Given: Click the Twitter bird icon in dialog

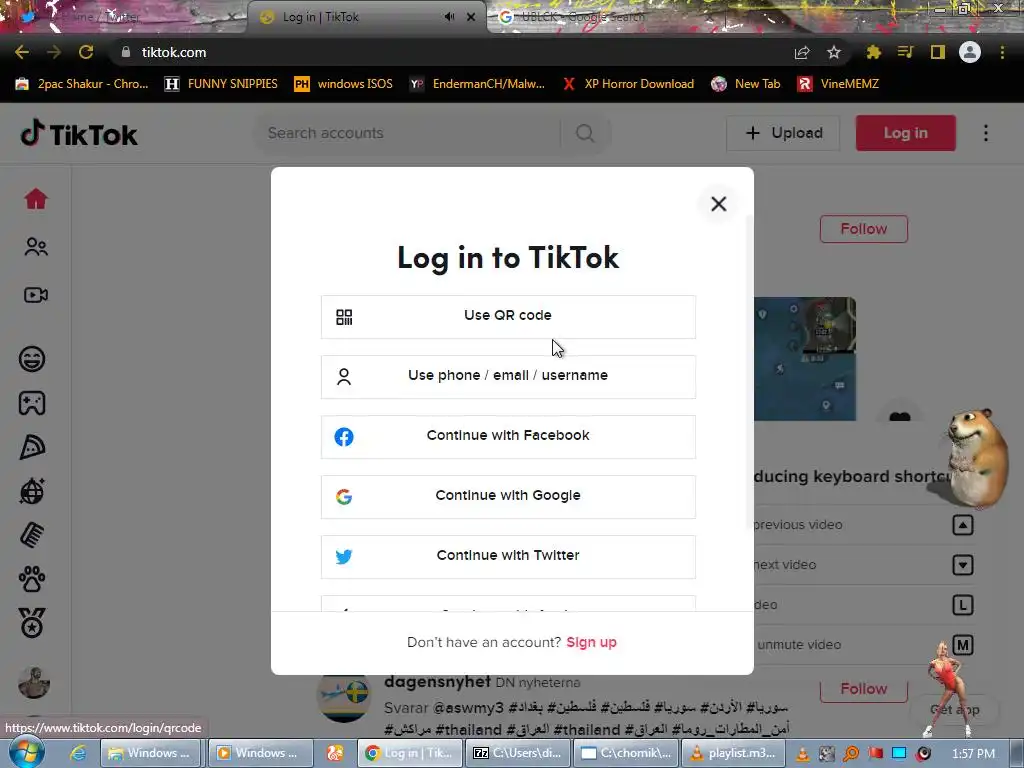Looking at the screenshot, I should pyautogui.click(x=344, y=556).
